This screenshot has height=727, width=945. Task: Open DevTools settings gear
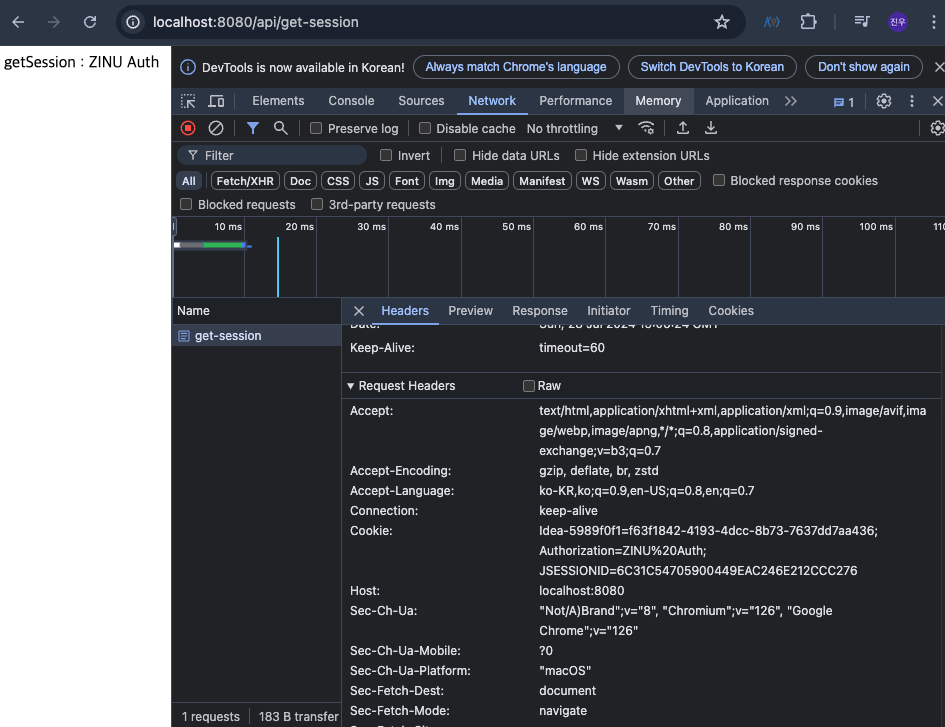(x=884, y=101)
